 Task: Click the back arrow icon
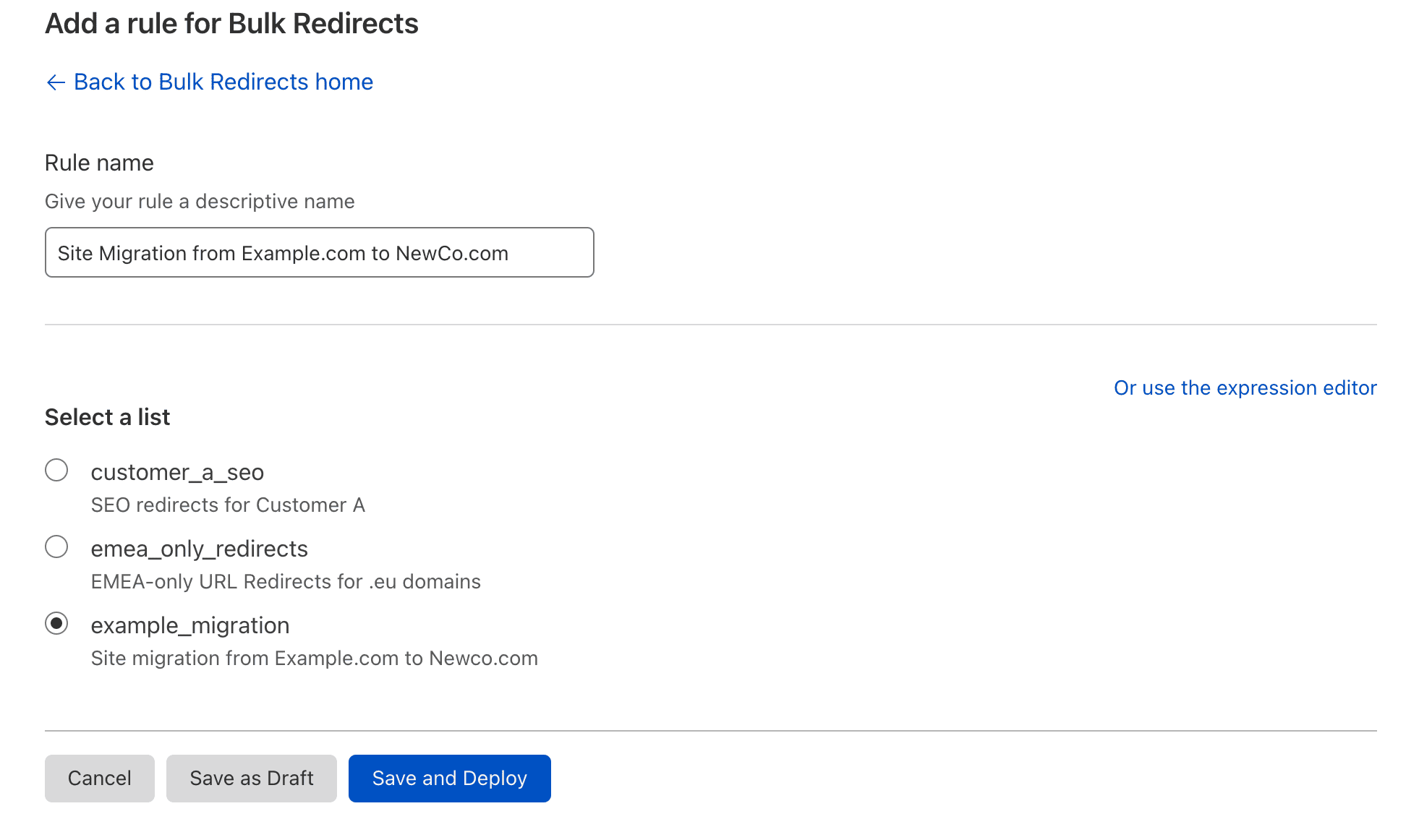55,82
